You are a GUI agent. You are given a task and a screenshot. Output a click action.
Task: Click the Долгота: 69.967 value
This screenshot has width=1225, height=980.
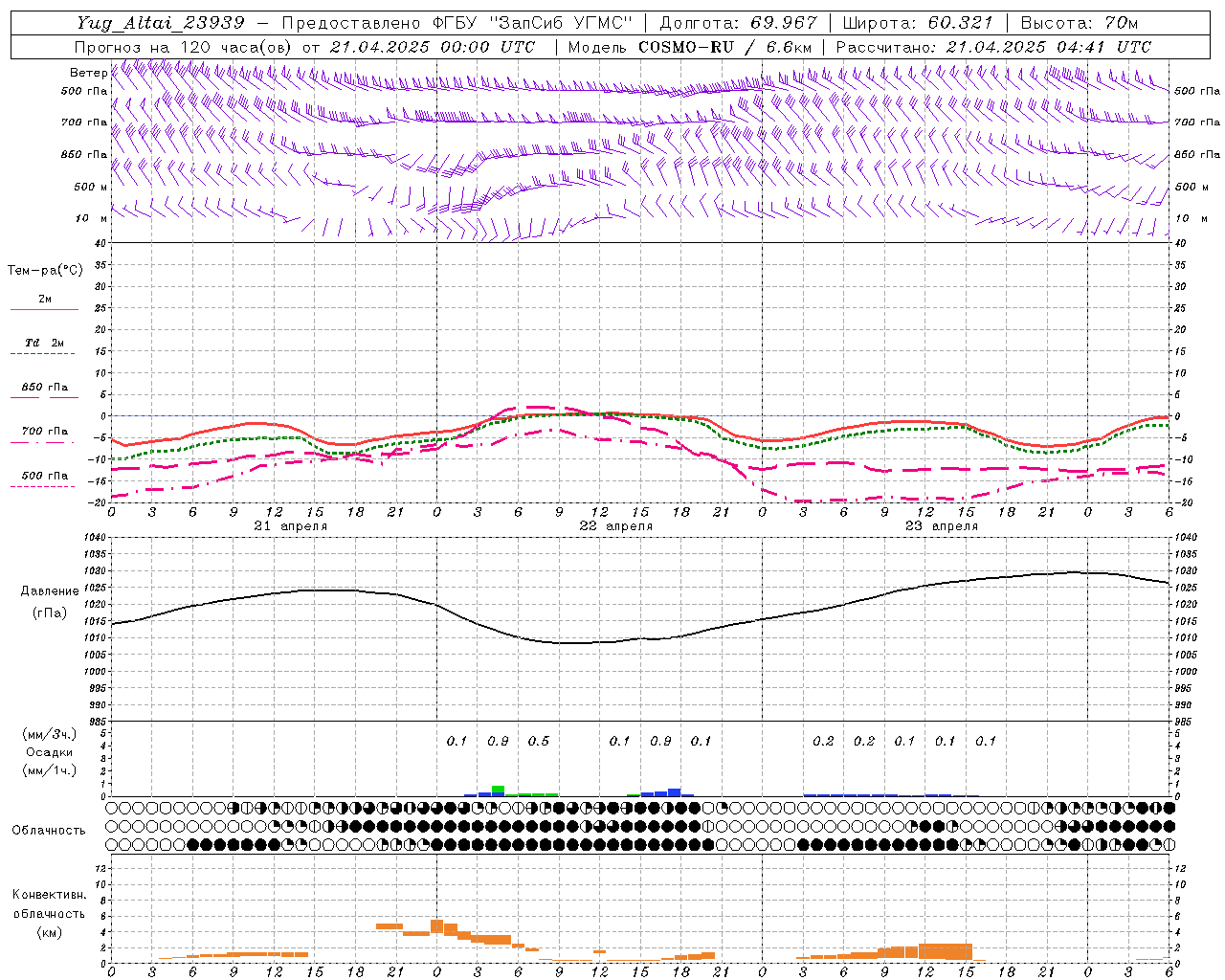click(x=739, y=23)
